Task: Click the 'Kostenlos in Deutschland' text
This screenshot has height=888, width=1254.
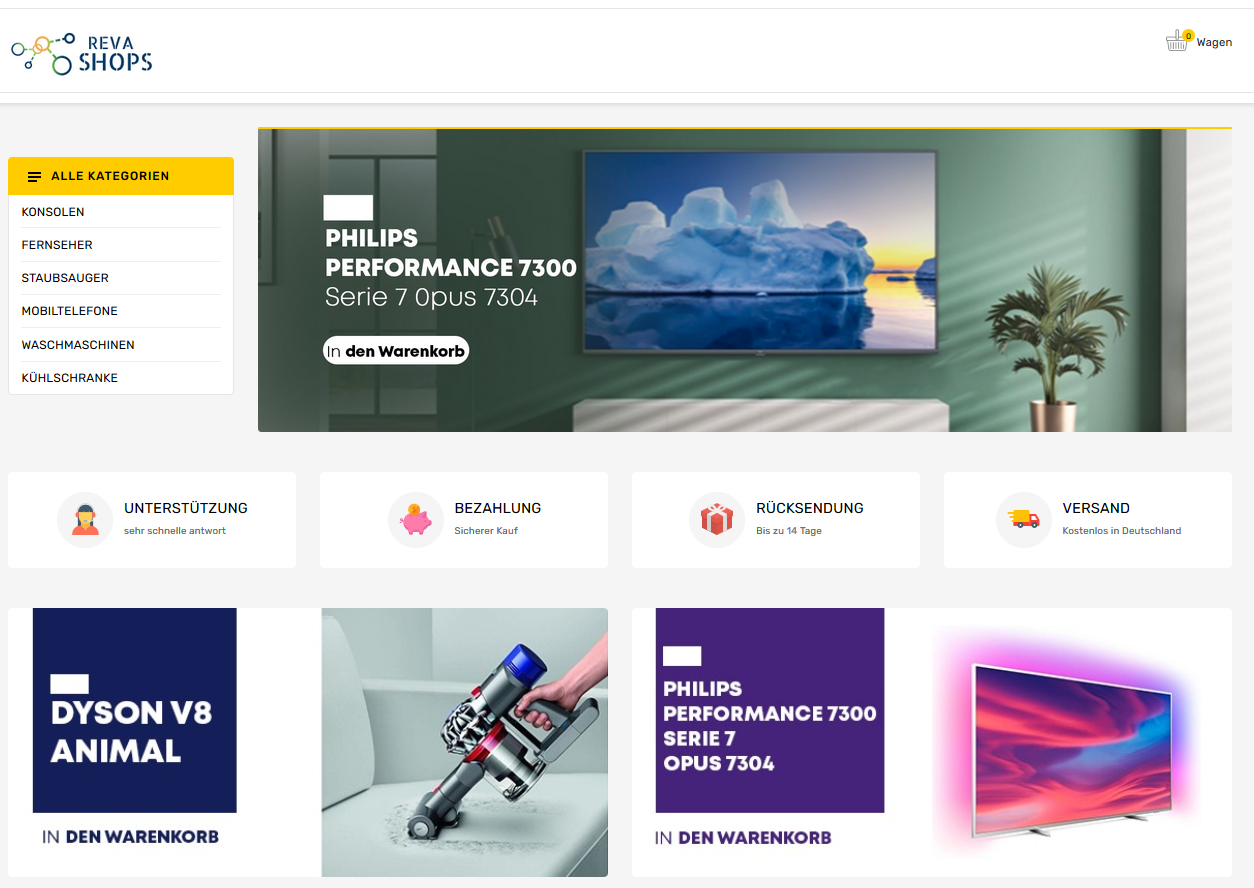Action: pos(1122,531)
